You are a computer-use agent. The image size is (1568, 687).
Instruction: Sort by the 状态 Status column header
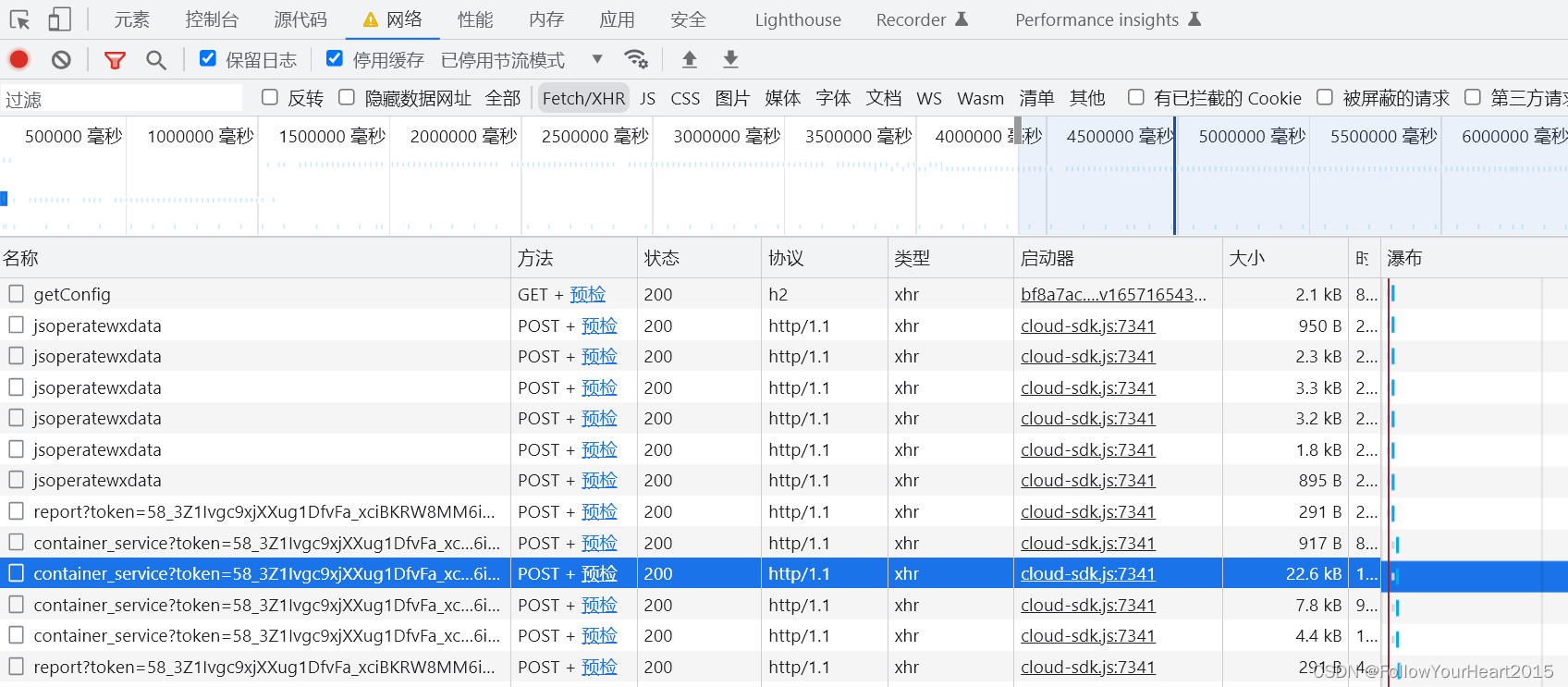(700, 258)
